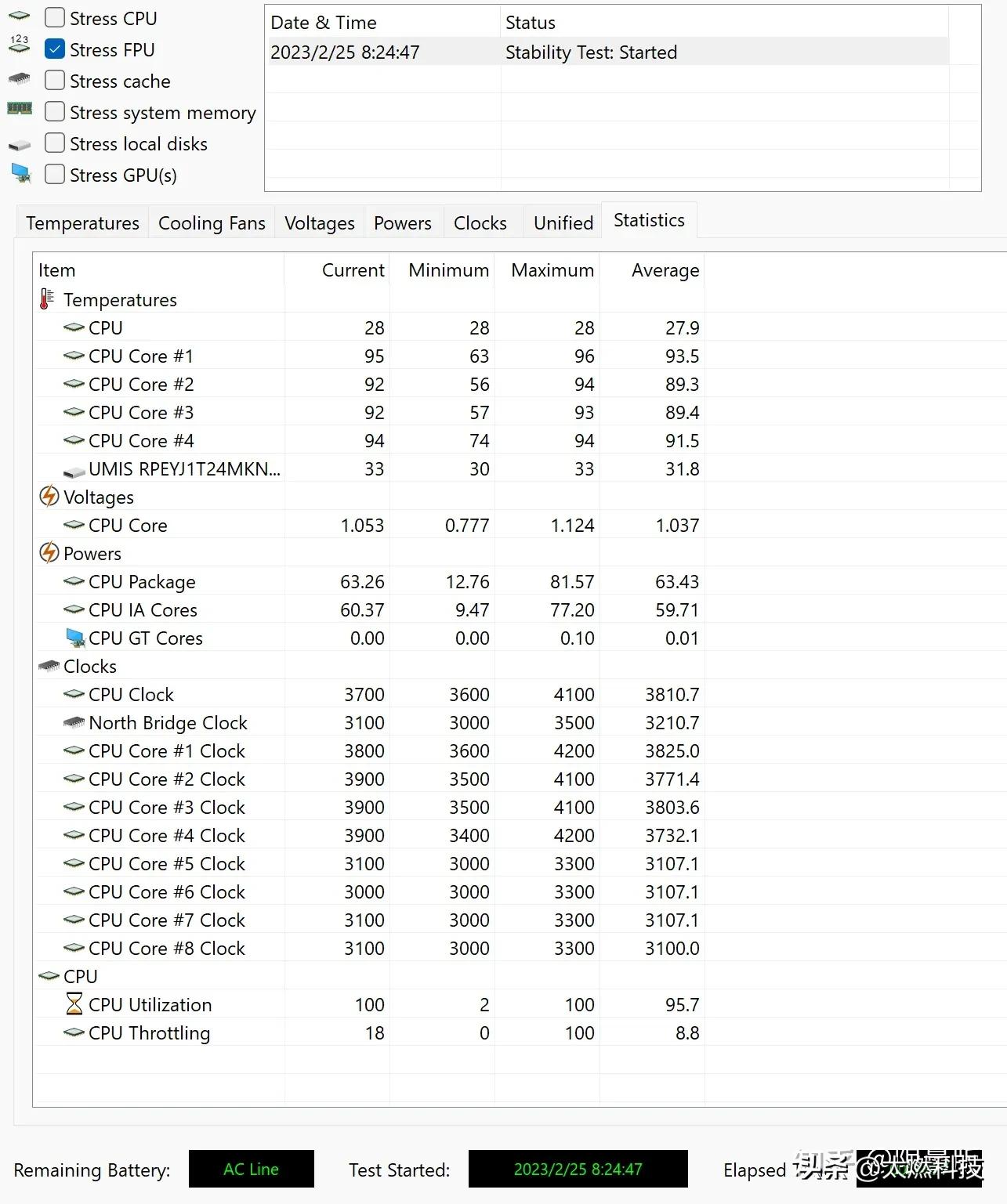1007x1204 pixels.
Task: Select the CPU Package power row
Action: tap(142, 582)
